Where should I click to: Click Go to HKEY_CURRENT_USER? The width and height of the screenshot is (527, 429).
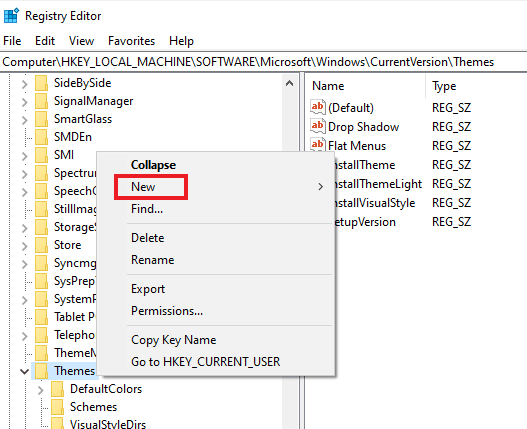pos(205,362)
